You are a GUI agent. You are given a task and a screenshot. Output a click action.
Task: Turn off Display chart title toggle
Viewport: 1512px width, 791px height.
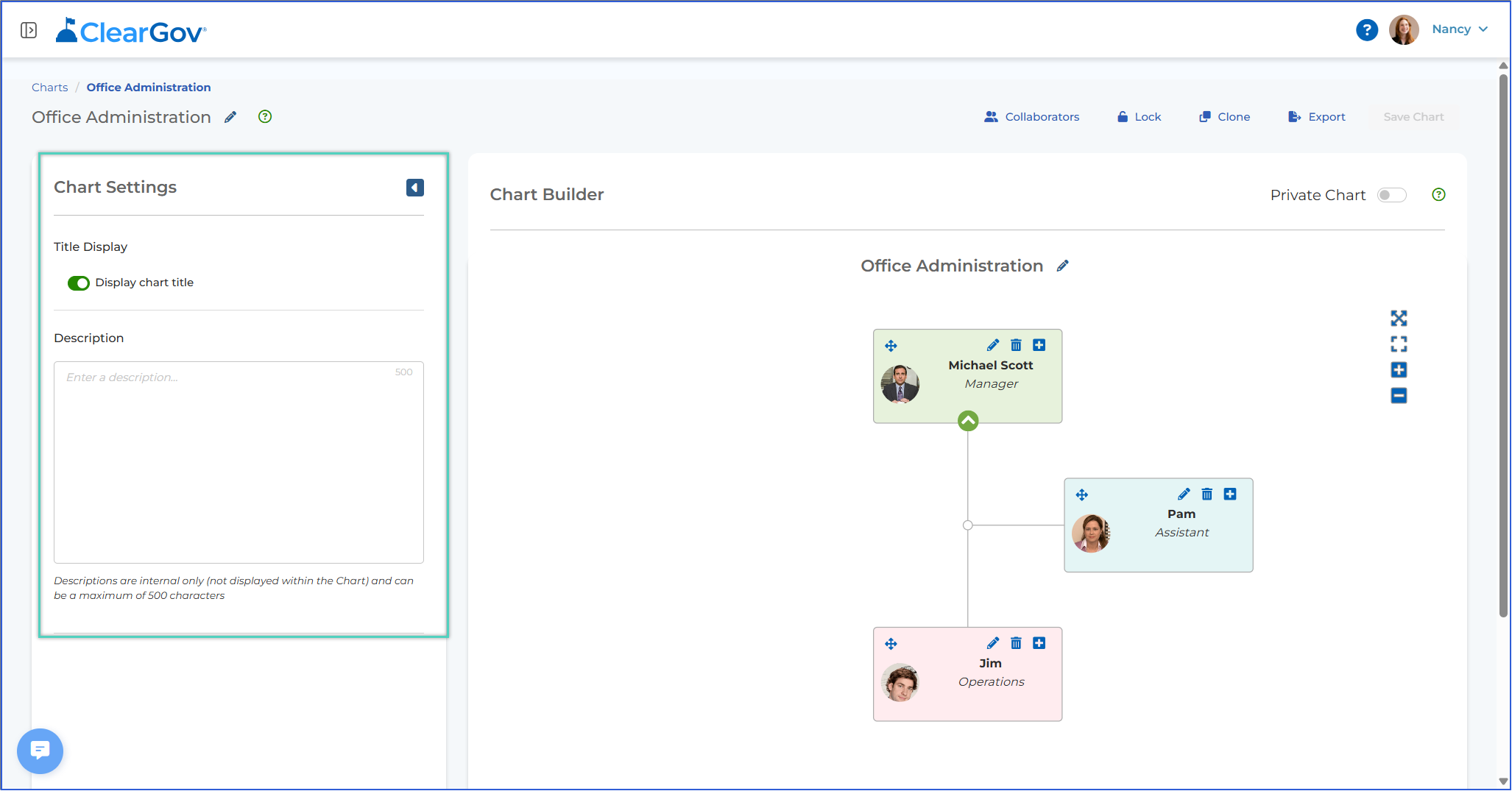tap(79, 283)
